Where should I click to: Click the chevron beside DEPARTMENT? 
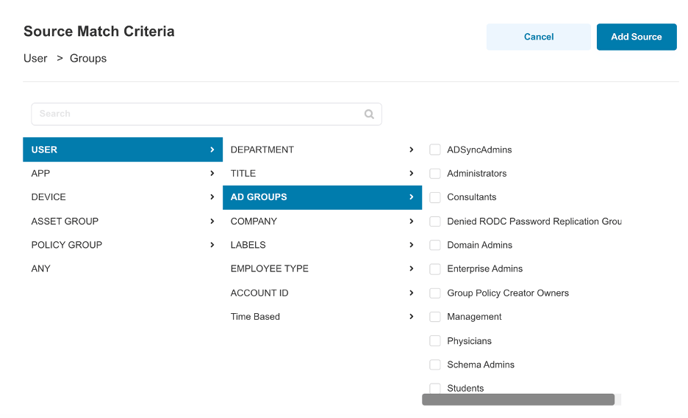point(411,150)
